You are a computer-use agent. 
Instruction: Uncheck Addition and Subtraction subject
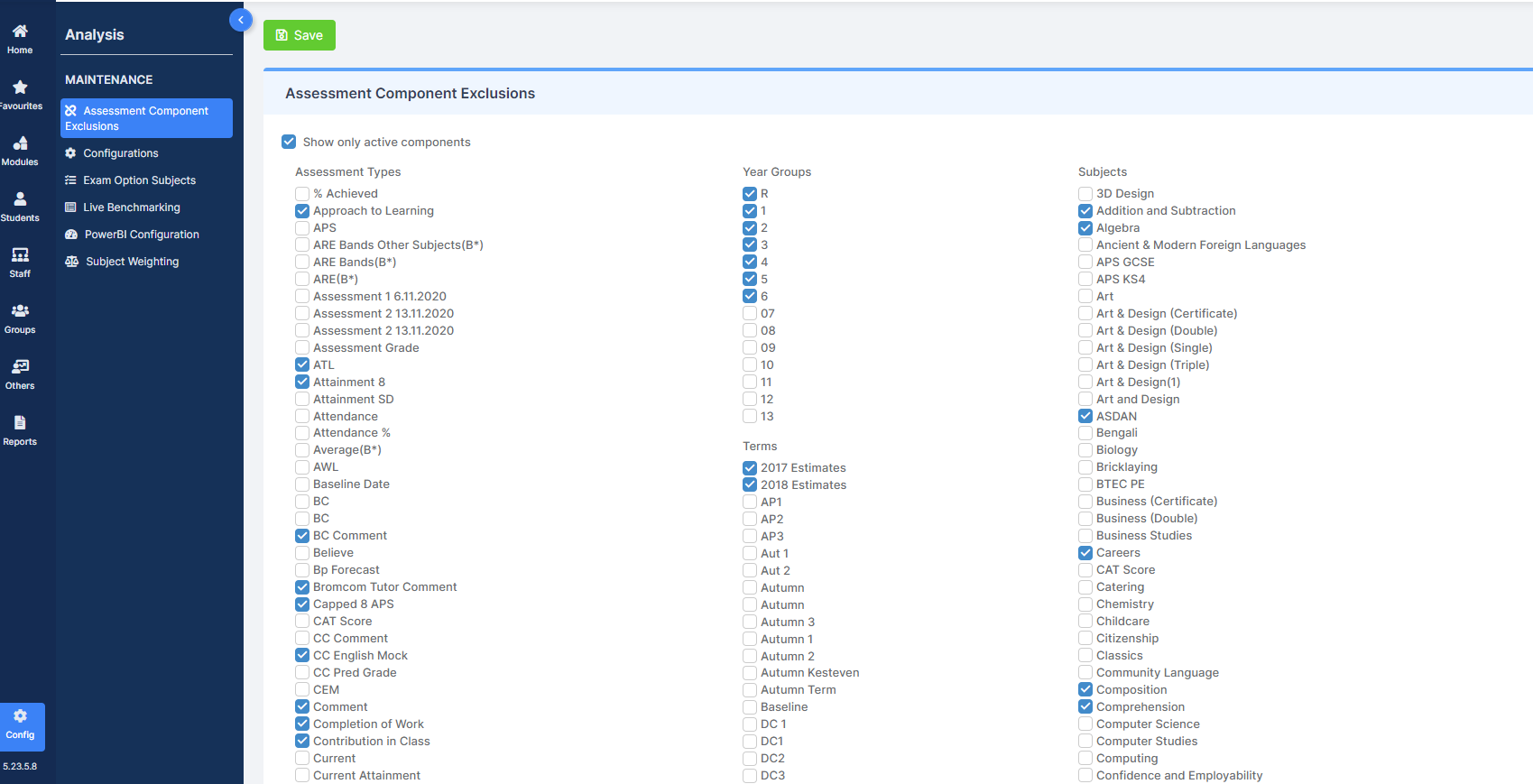coord(1085,211)
